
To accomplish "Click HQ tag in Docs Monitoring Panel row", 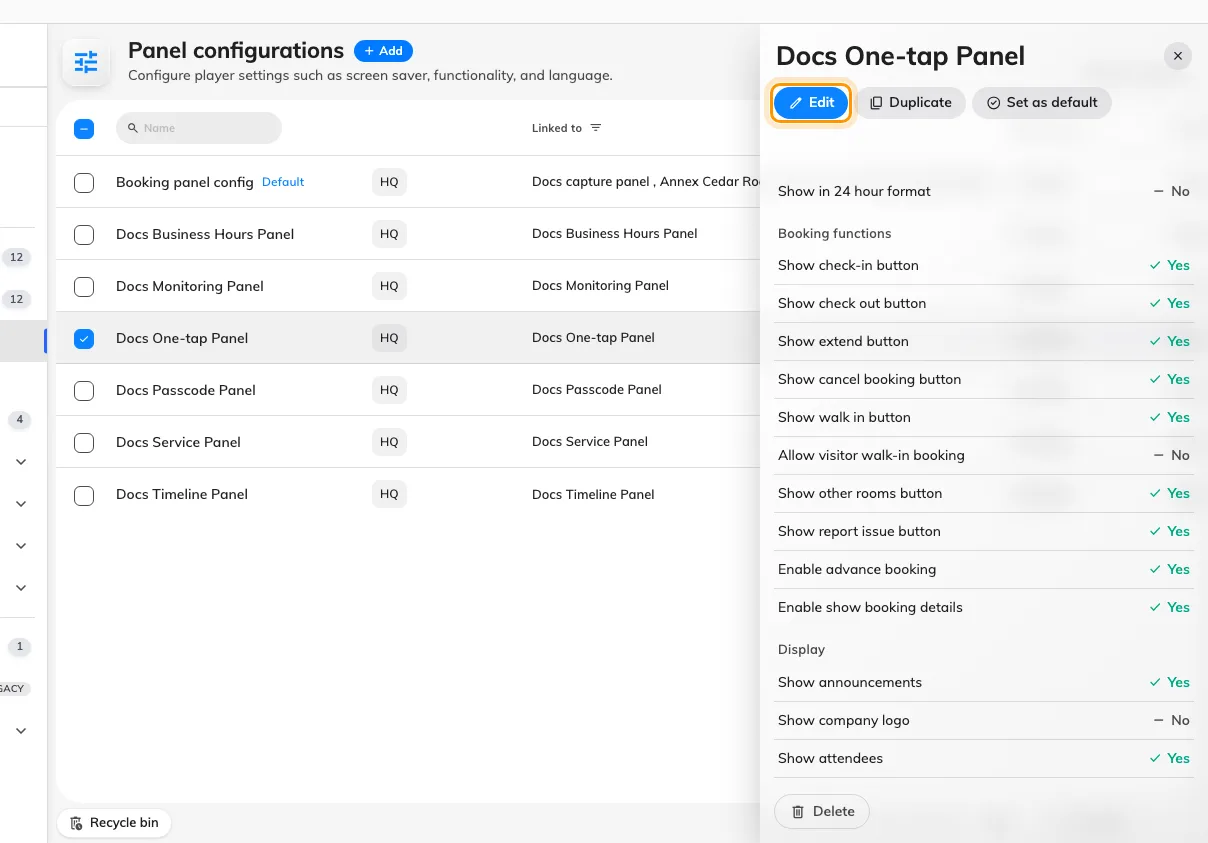I will (x=389, y=286).
